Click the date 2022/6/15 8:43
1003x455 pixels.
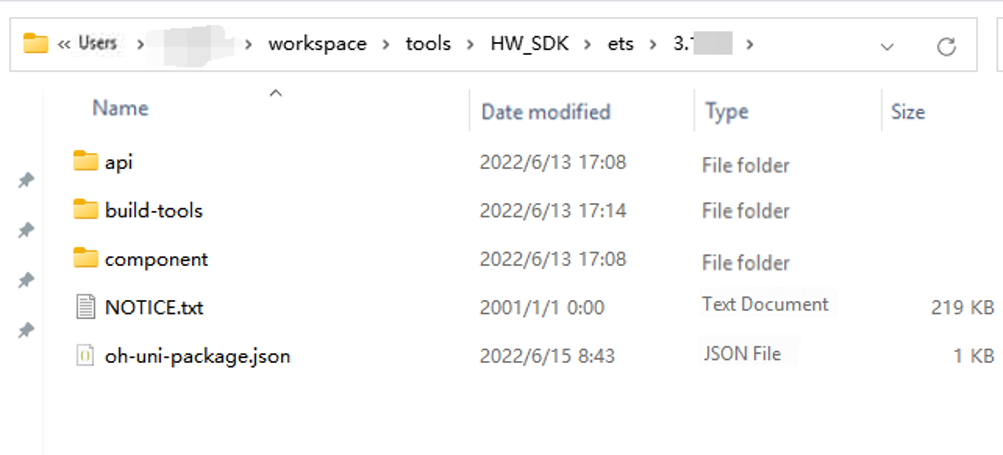point(547,356)
